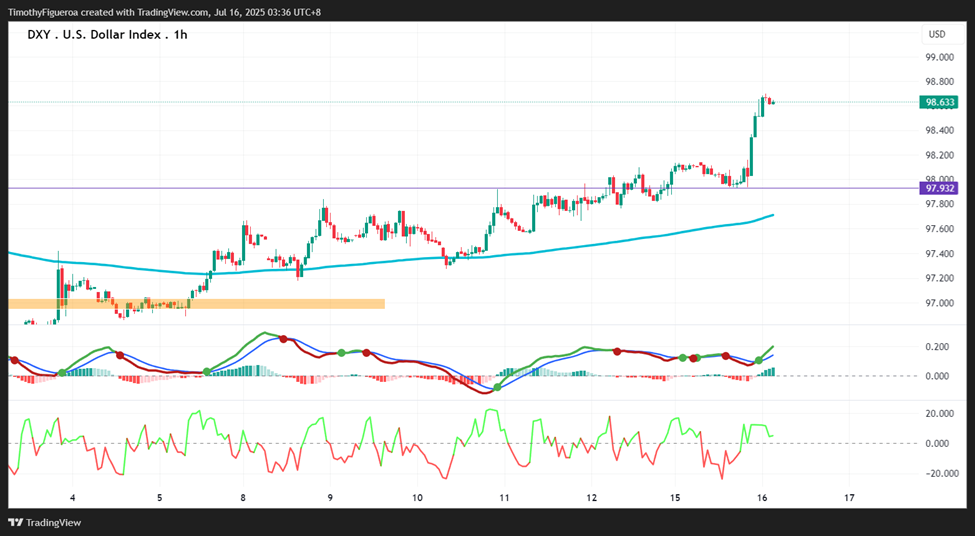Click the 97.600 price axis label
The image size is (975, 536).
point(940,229)
